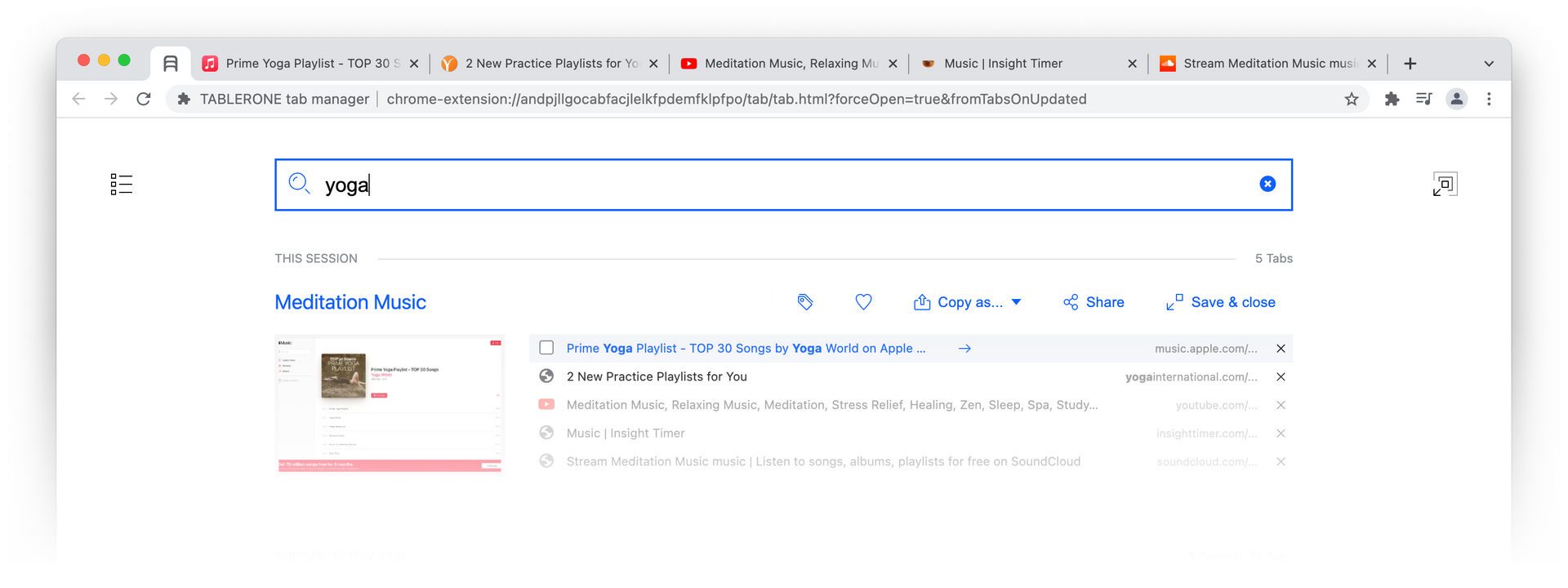Image resolution: width=1568 pixels, height=588 pixels.
Task: Share the Meditation Music session
Action: click(1094, 302)
